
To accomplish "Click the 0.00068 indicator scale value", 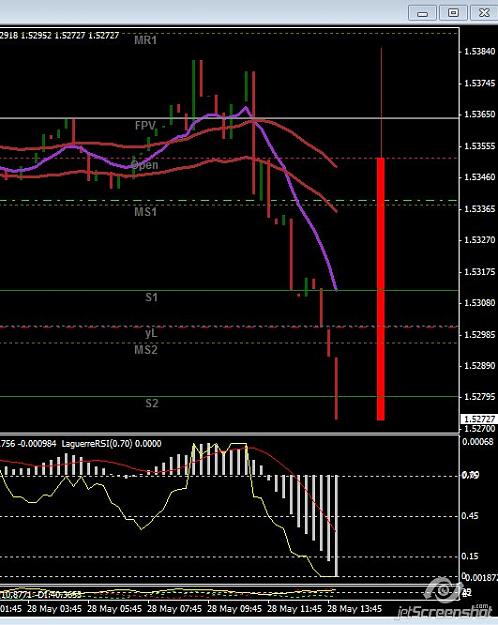I will [478, 442].
